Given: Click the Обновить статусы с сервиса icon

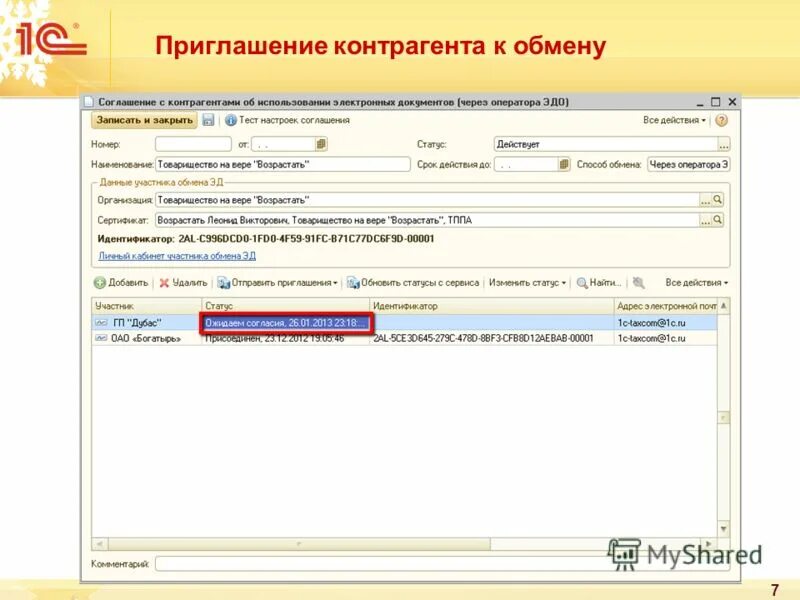Looking at the screenshot, I should pyautogui.click(x=353, y=281).
